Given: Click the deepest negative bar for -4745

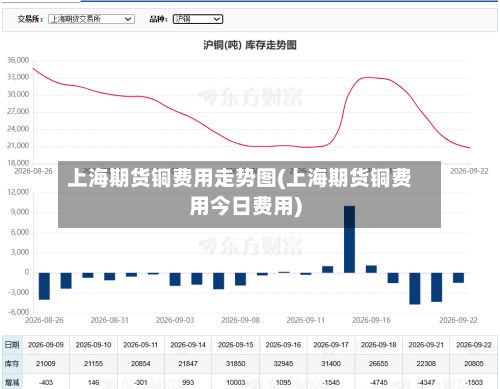Looking at the screenshot, I should pyautogui.click(x=415, y=288).
